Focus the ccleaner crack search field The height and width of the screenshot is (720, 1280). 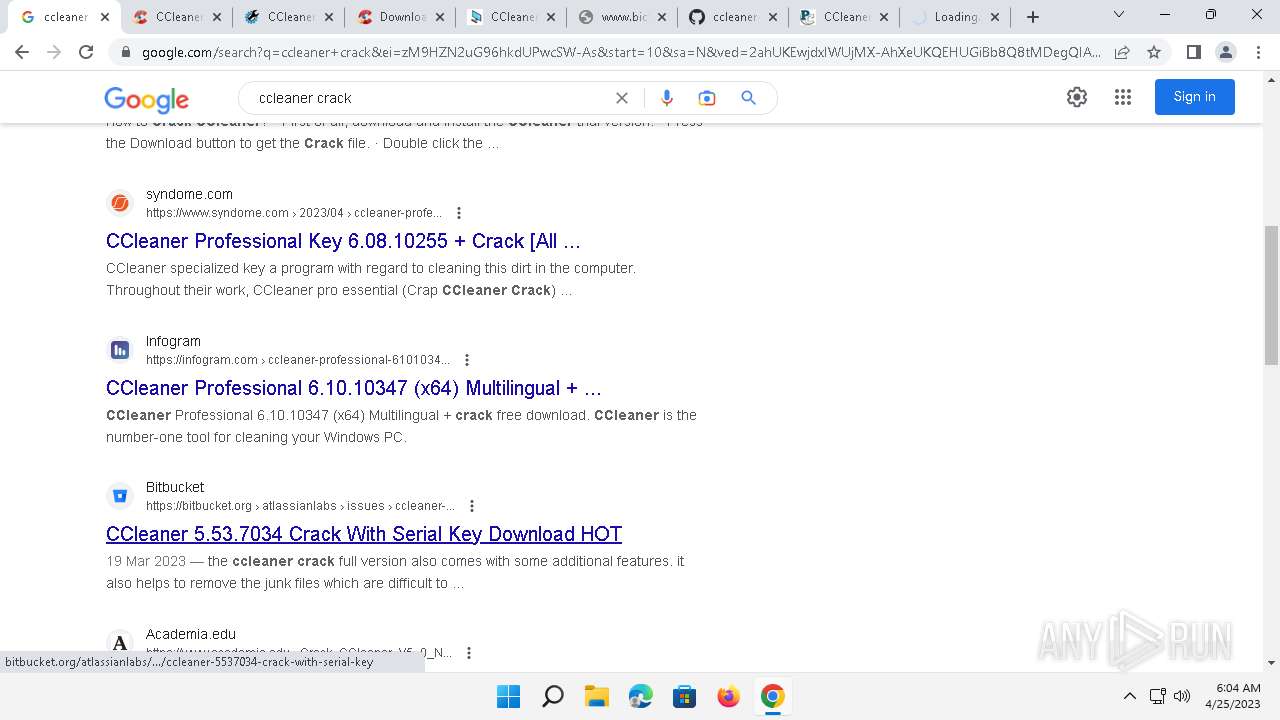point(430,98)
